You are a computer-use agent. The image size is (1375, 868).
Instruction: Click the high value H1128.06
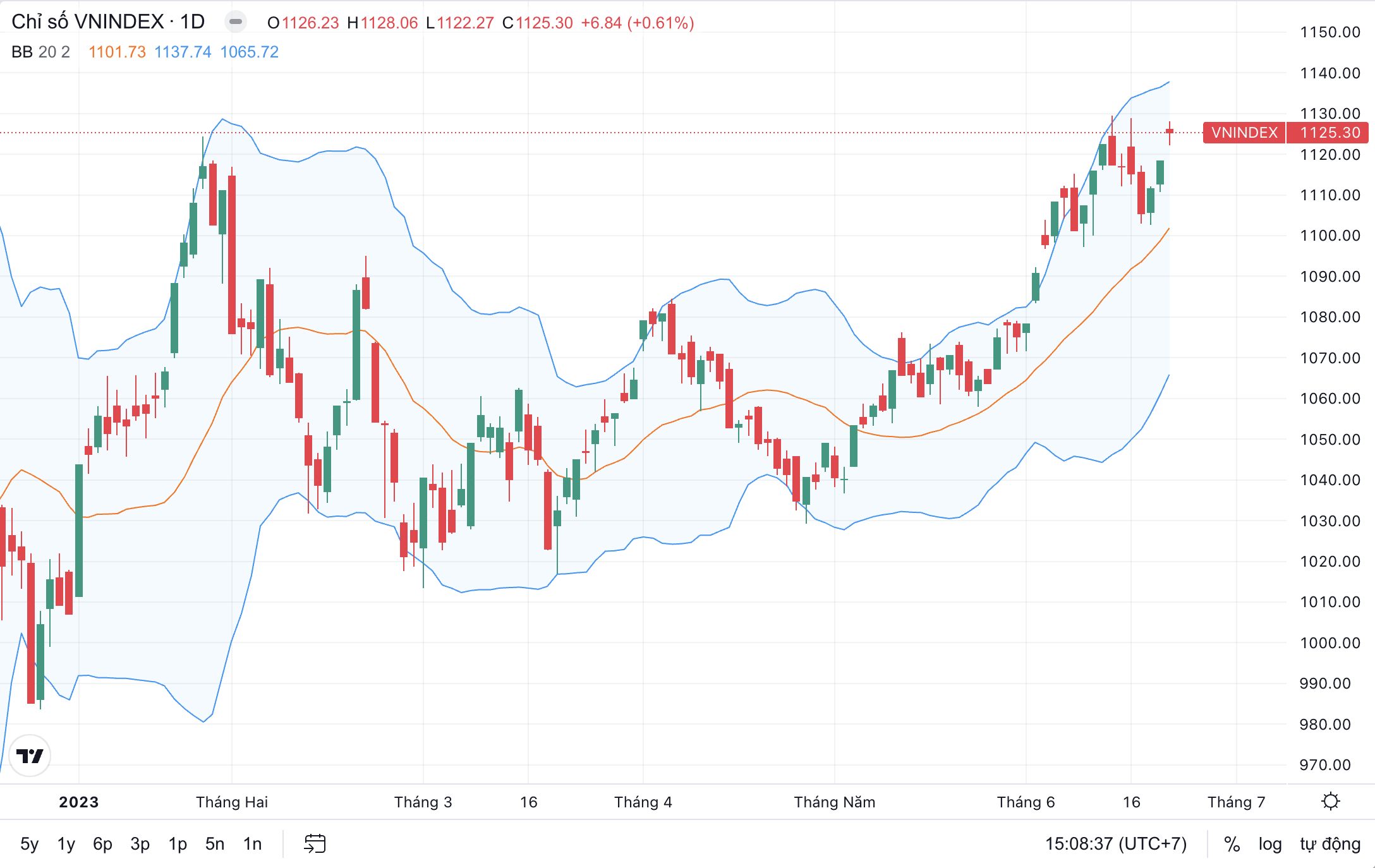point(382,23)
